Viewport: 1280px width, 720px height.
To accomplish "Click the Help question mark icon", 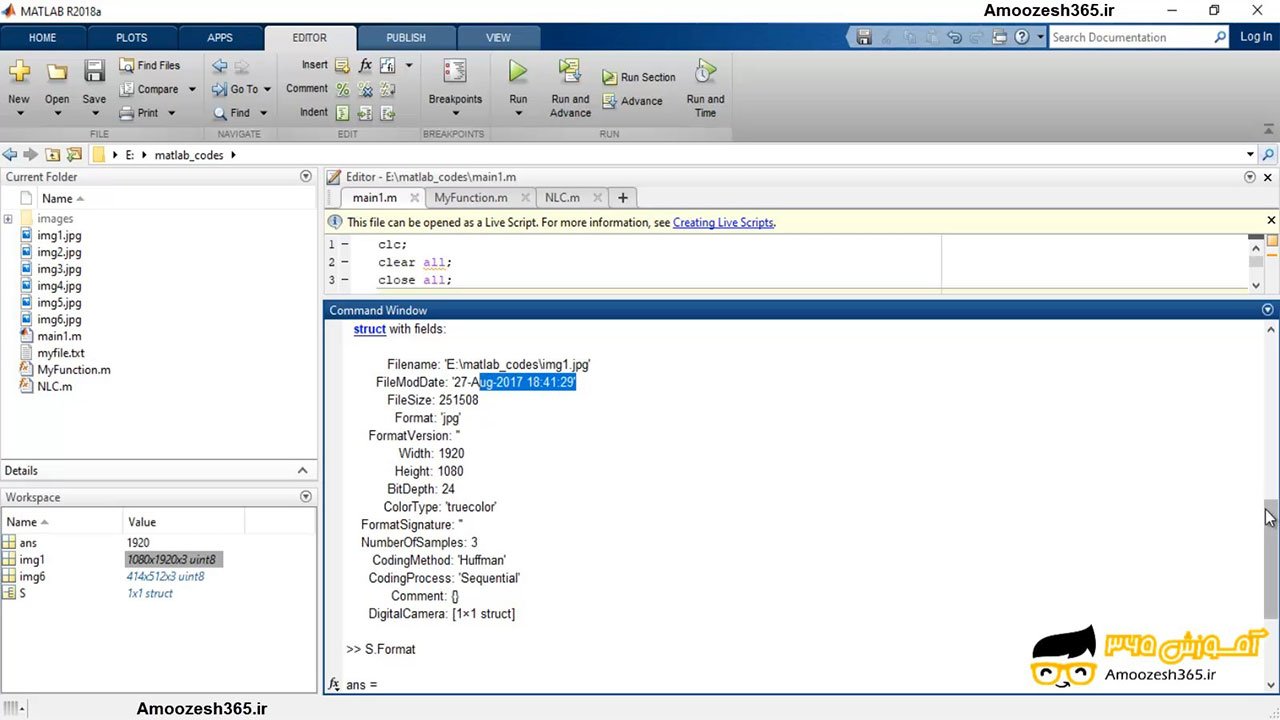I will [1022, 37].
